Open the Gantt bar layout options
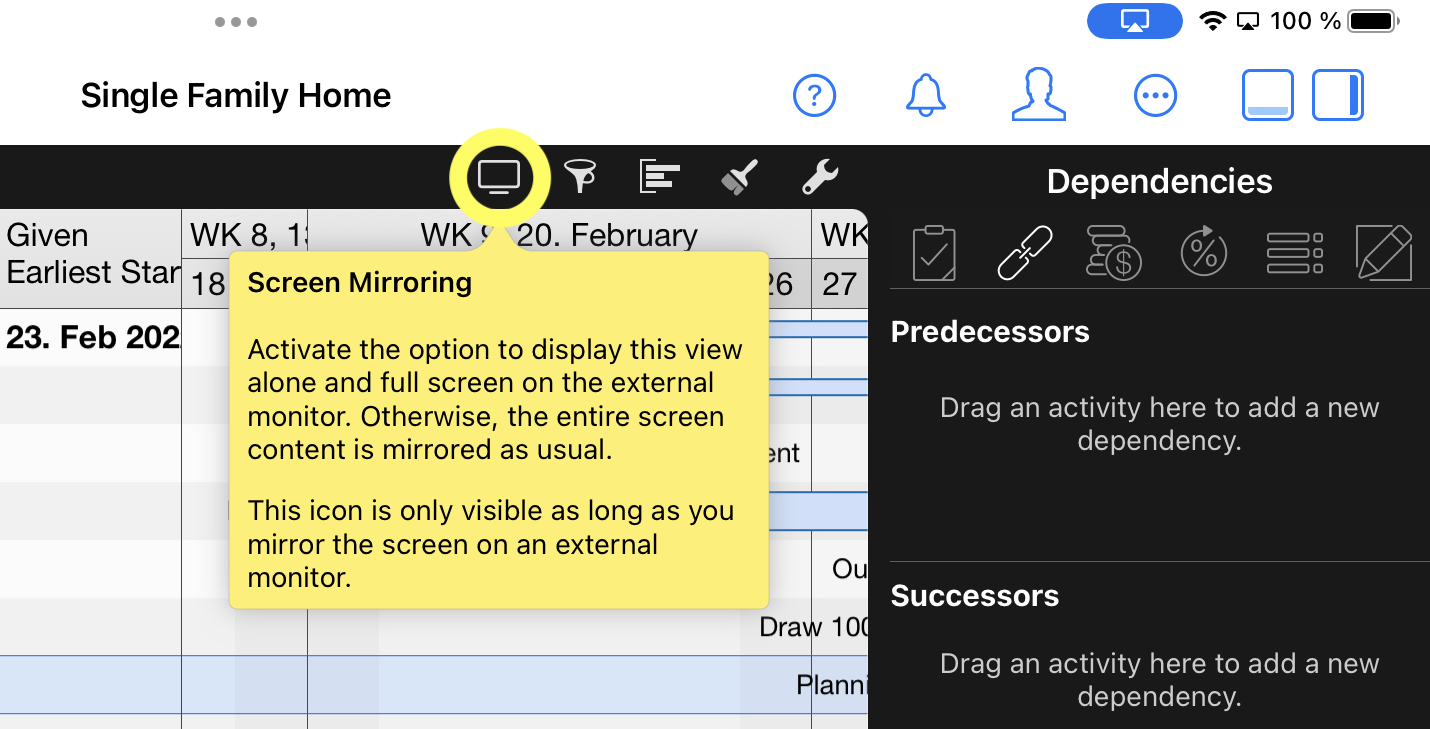 point(659,177)
